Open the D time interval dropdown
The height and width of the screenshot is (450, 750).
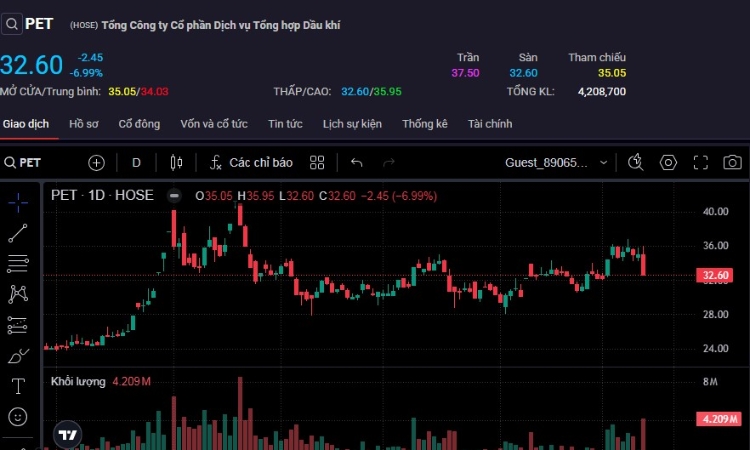pos(136,162)
